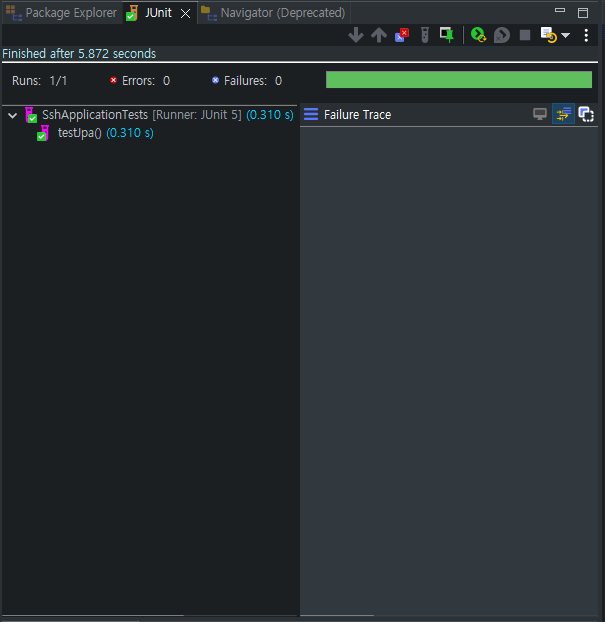The height and width of the screenshot is (622, 605).
Task: Toggle scroll lock in JUnit view
Action: (x=447, y=35)
